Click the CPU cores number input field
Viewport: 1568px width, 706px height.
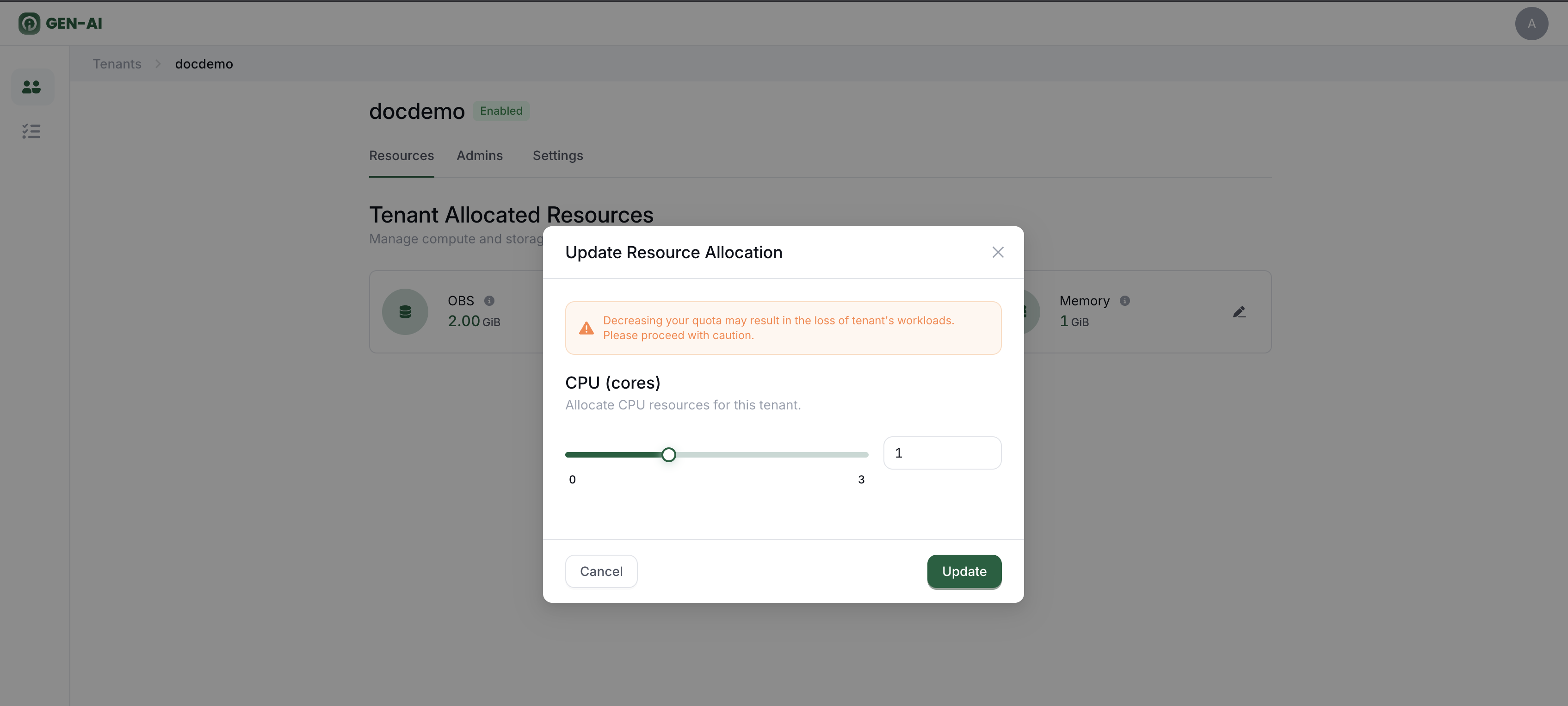[942, 453]
